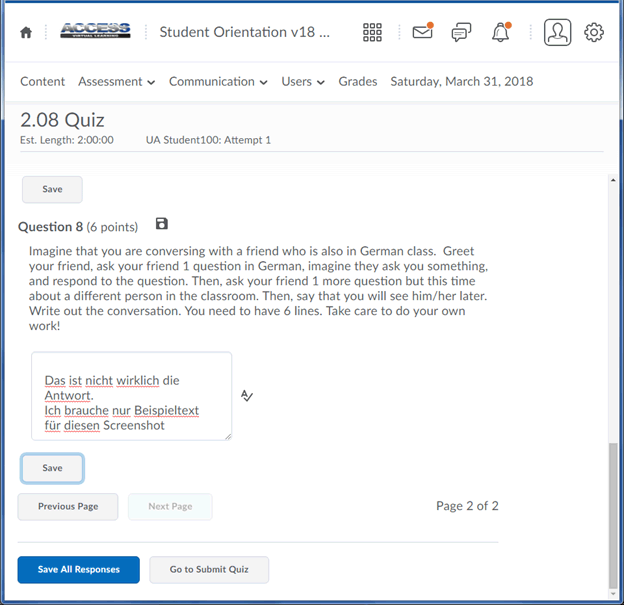Open the user profile avatar menu
The image size is (624, 605).
click(x=557, y=33)
